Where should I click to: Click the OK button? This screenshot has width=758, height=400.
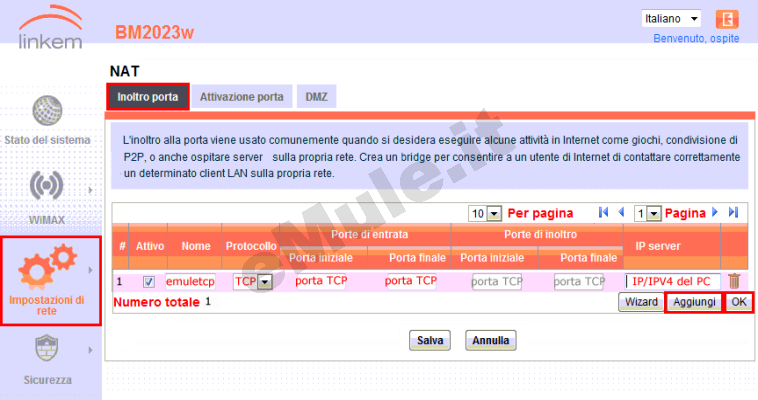tap(739, 302)
